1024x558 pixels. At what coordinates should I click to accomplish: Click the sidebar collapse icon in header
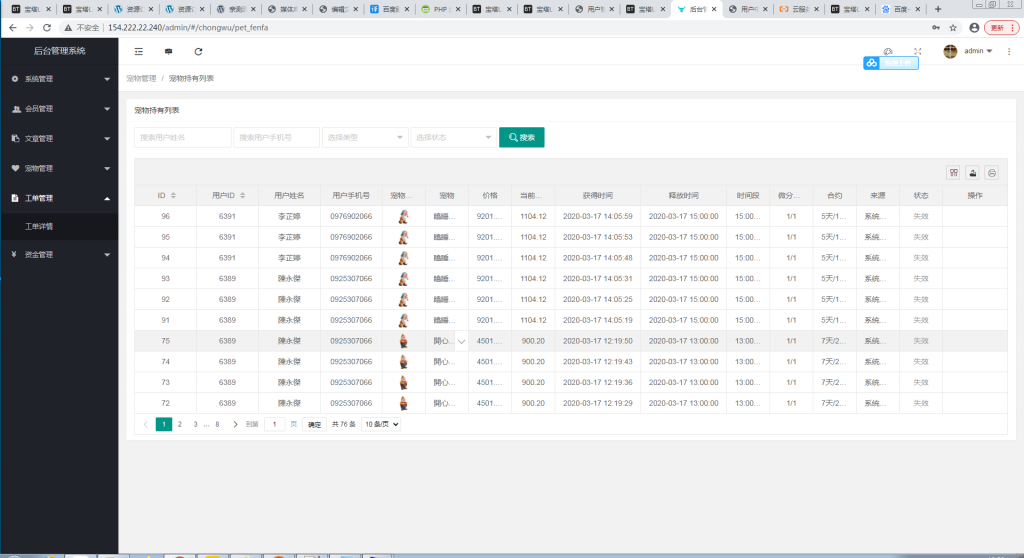138,51
